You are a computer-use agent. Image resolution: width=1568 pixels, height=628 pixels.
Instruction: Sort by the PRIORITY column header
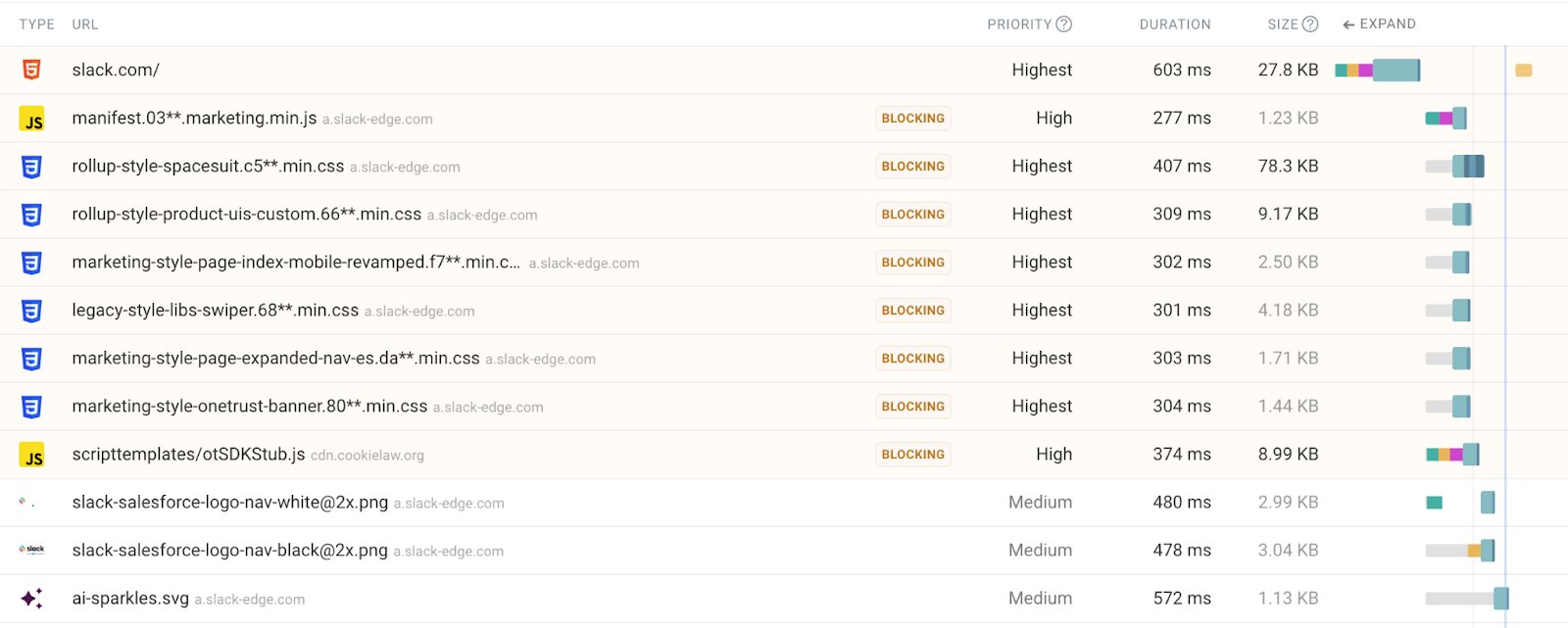1019,24
